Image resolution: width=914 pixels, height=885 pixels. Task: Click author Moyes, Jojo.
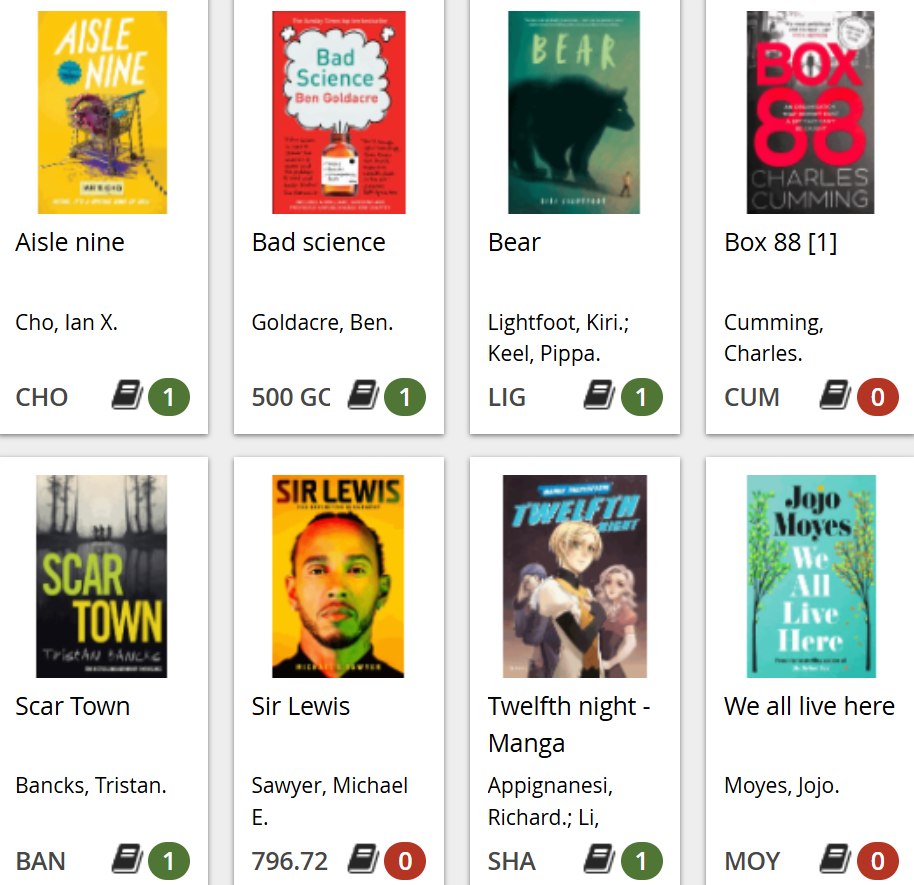coord(782,786)
